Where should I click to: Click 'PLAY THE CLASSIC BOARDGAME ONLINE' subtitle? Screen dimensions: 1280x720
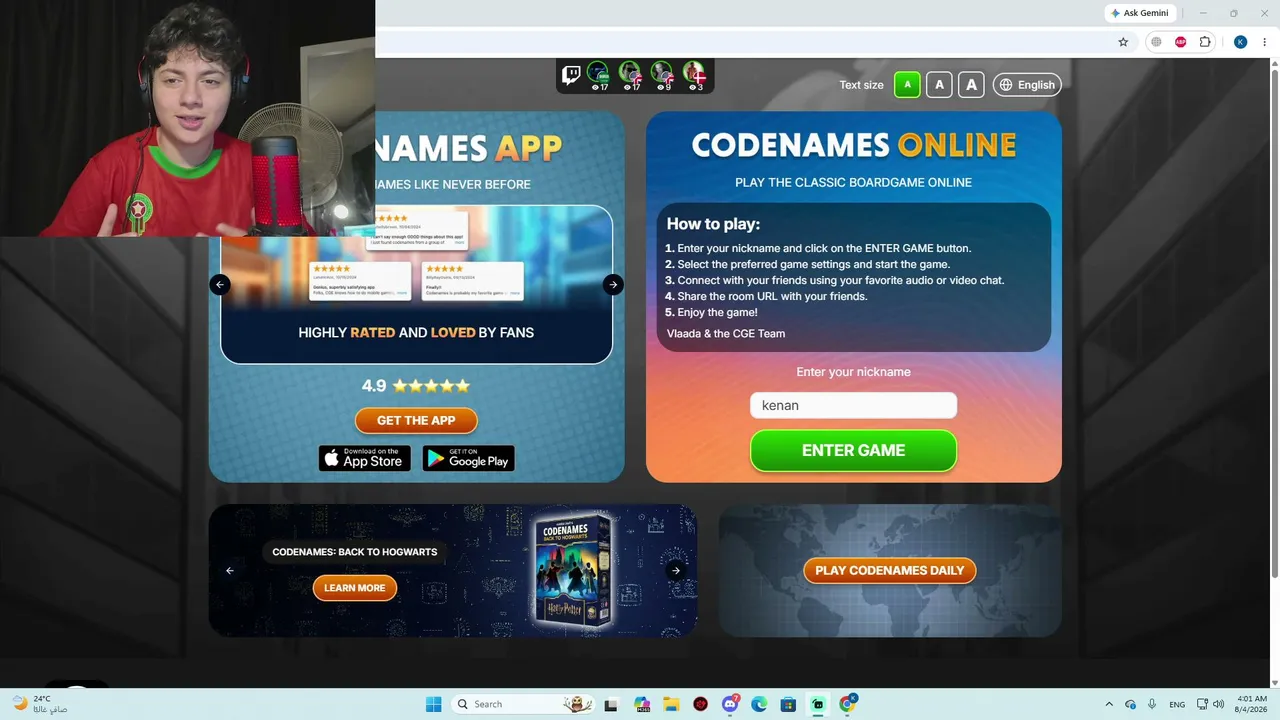853,183
